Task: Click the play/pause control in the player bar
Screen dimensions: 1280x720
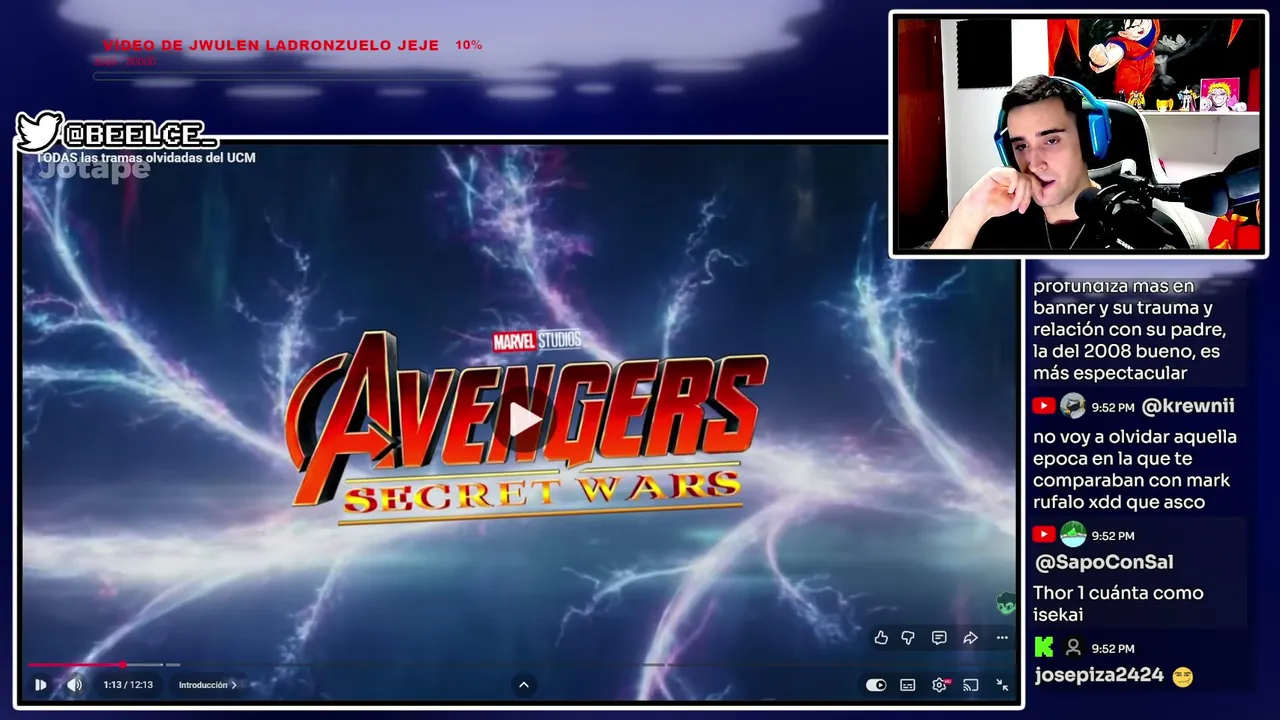Action: (40, 685)
